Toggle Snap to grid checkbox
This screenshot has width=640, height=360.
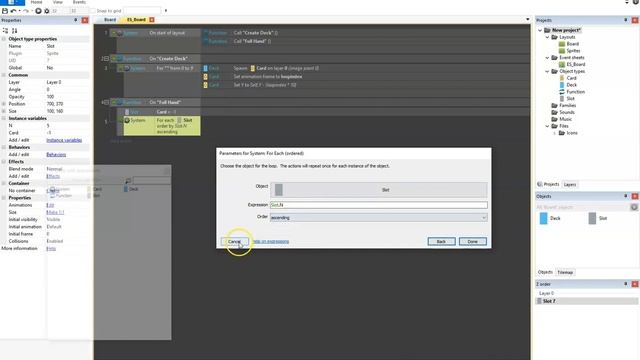(92, 11)
